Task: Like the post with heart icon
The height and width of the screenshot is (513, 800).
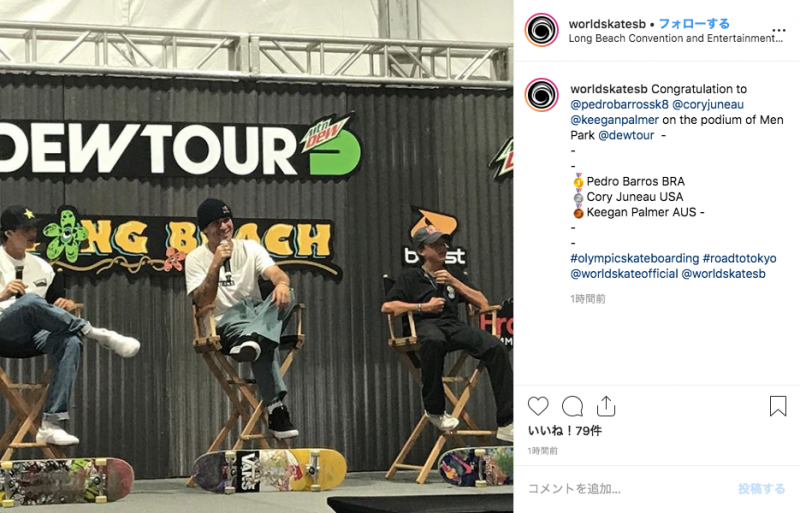Action: tap(538, 406)
